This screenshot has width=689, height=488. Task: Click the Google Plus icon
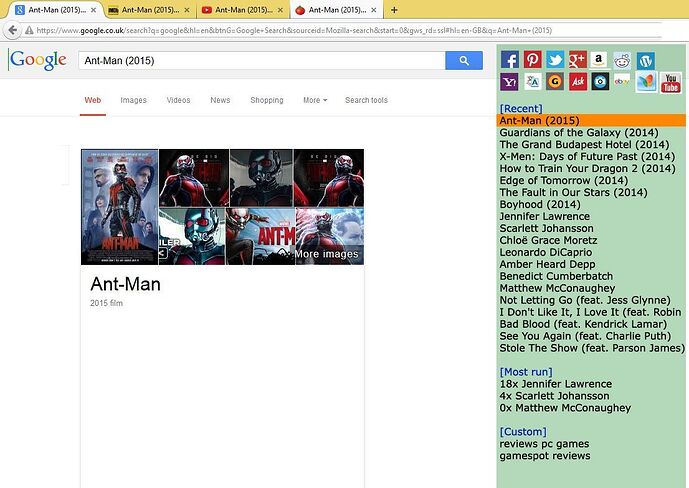click(x=577, y=59)
